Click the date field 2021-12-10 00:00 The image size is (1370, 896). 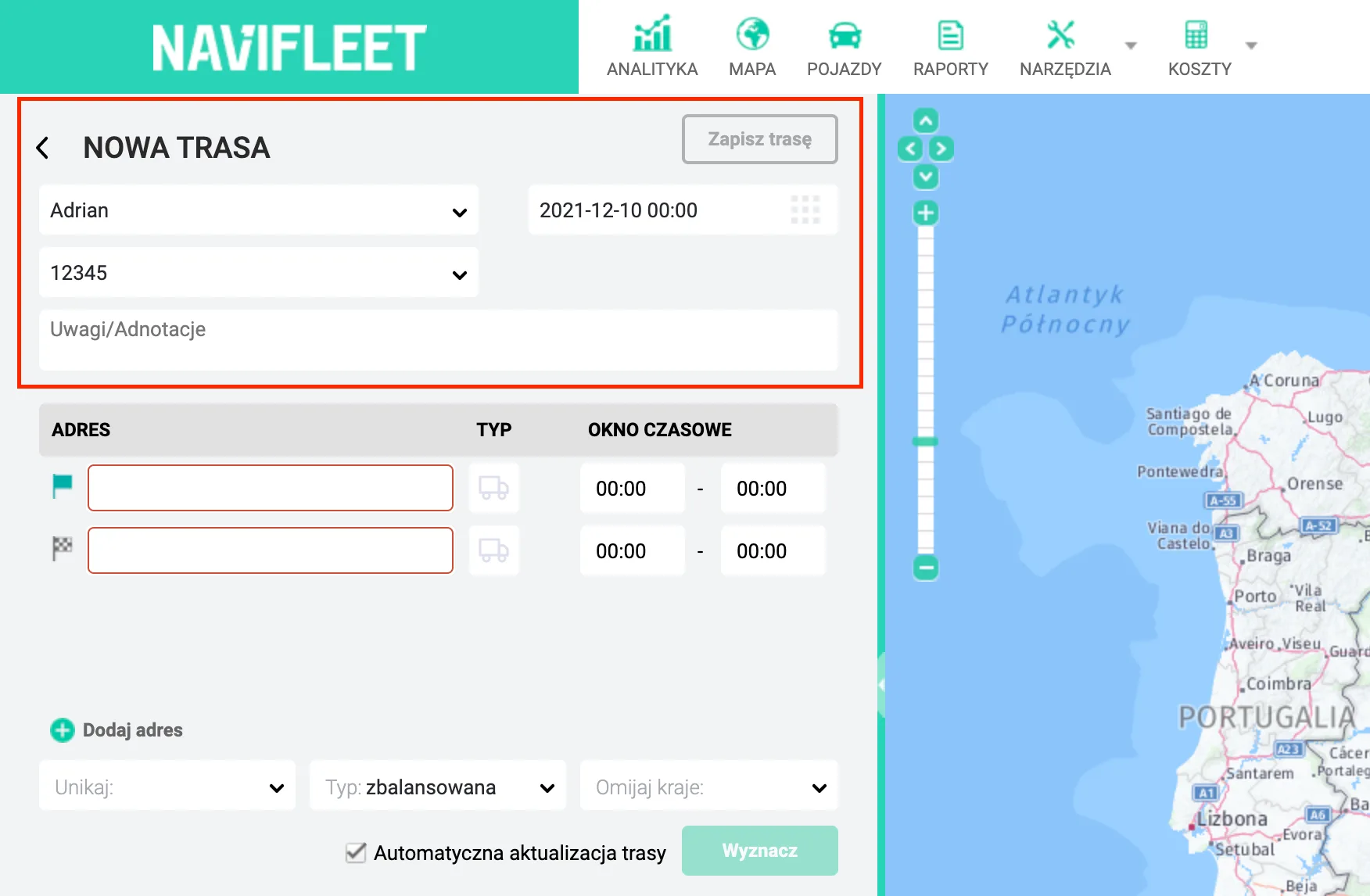pyautogui.click(x=683, y=210)
